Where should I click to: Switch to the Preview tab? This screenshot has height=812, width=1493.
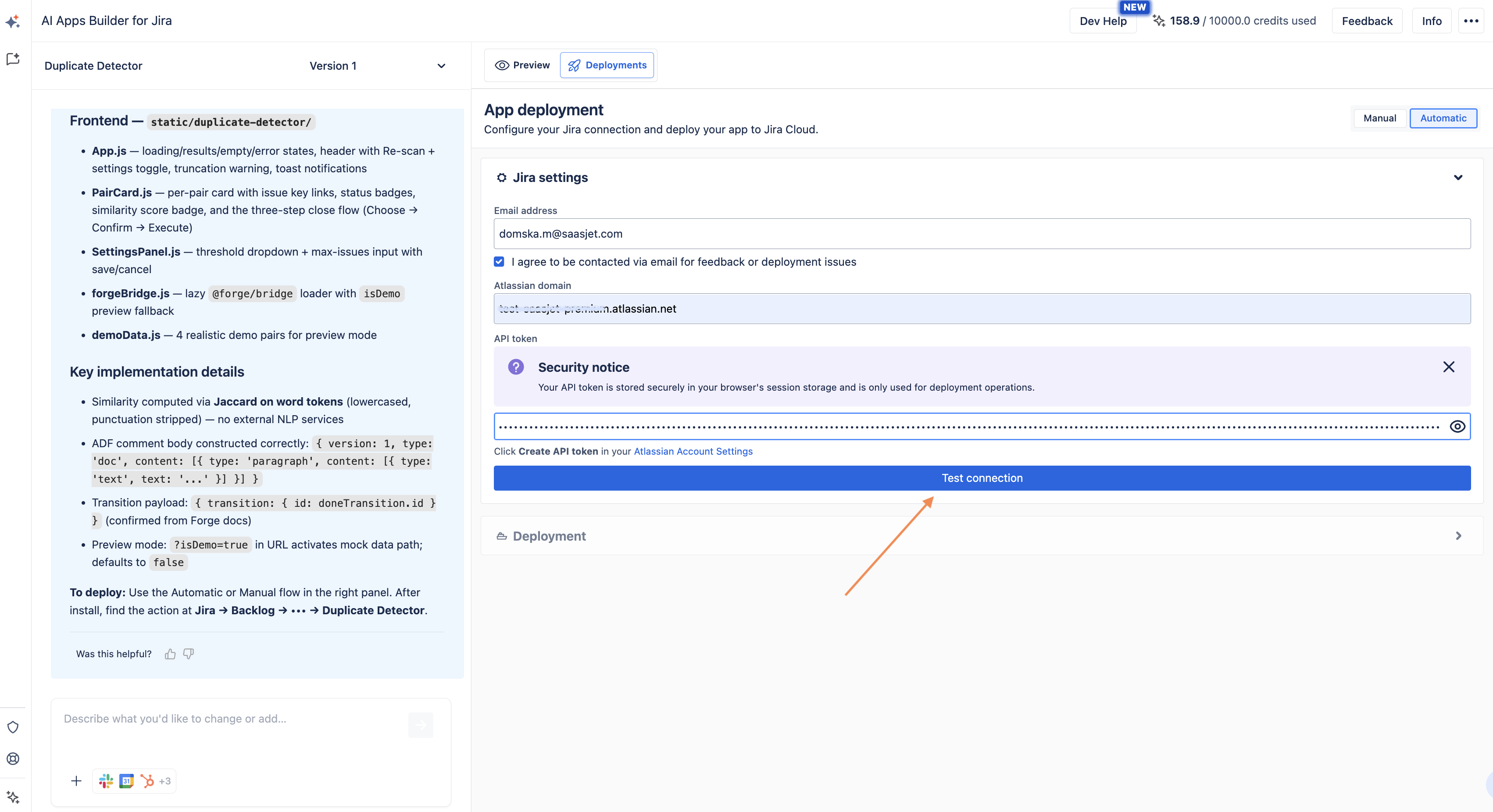pyautogui.click(x=522, y=65)
